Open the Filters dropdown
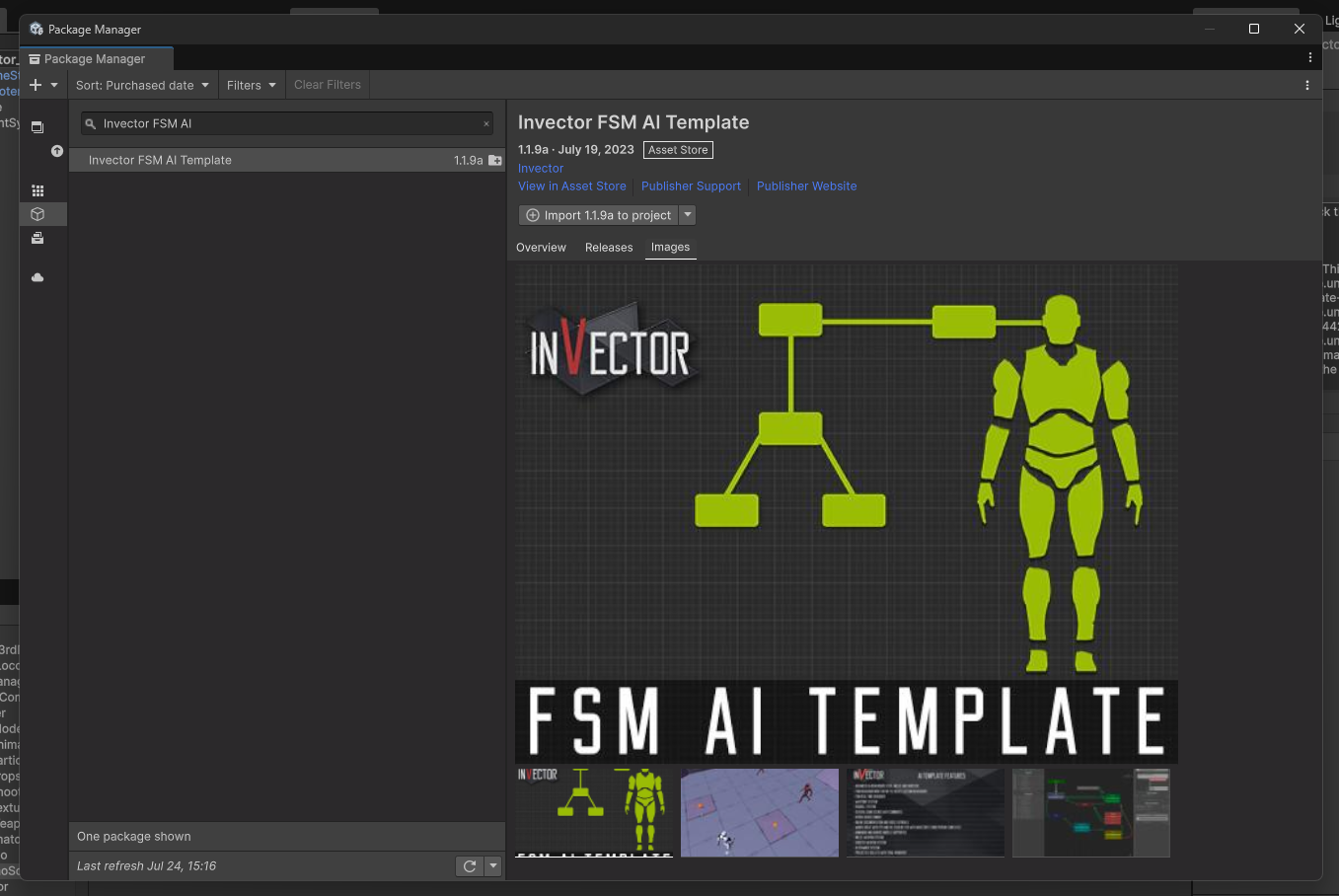Viewport: 1339px width, 896px height. [x=251, y=85]
